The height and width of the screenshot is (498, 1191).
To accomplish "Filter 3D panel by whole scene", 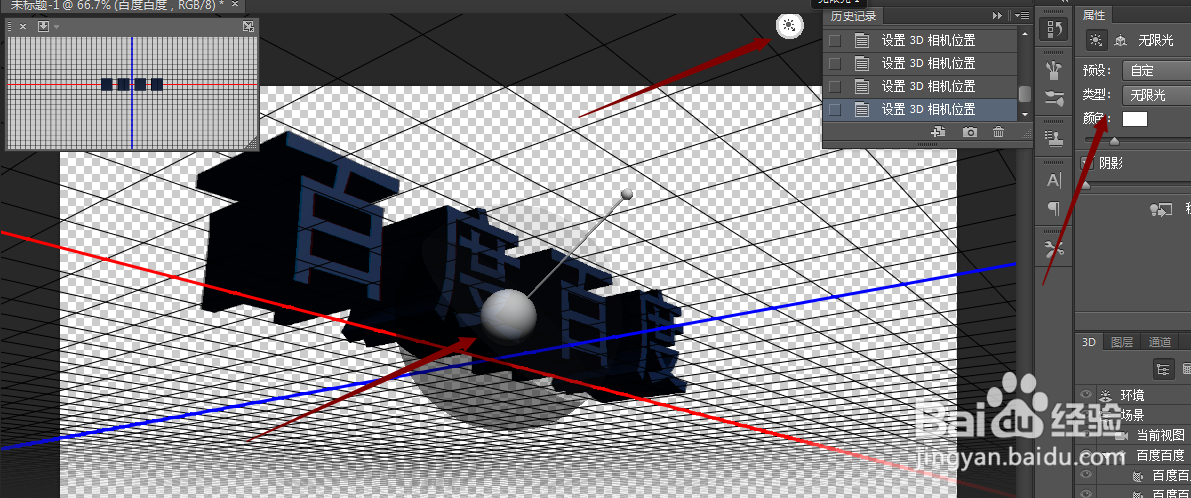I will 1163,369.
